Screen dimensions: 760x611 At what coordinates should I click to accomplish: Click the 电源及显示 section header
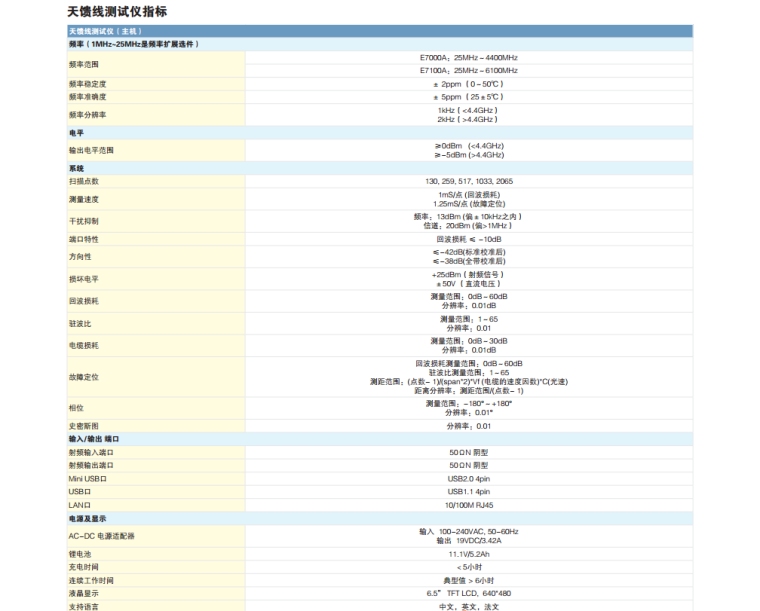pyautogui.click(x=87, y=519)
